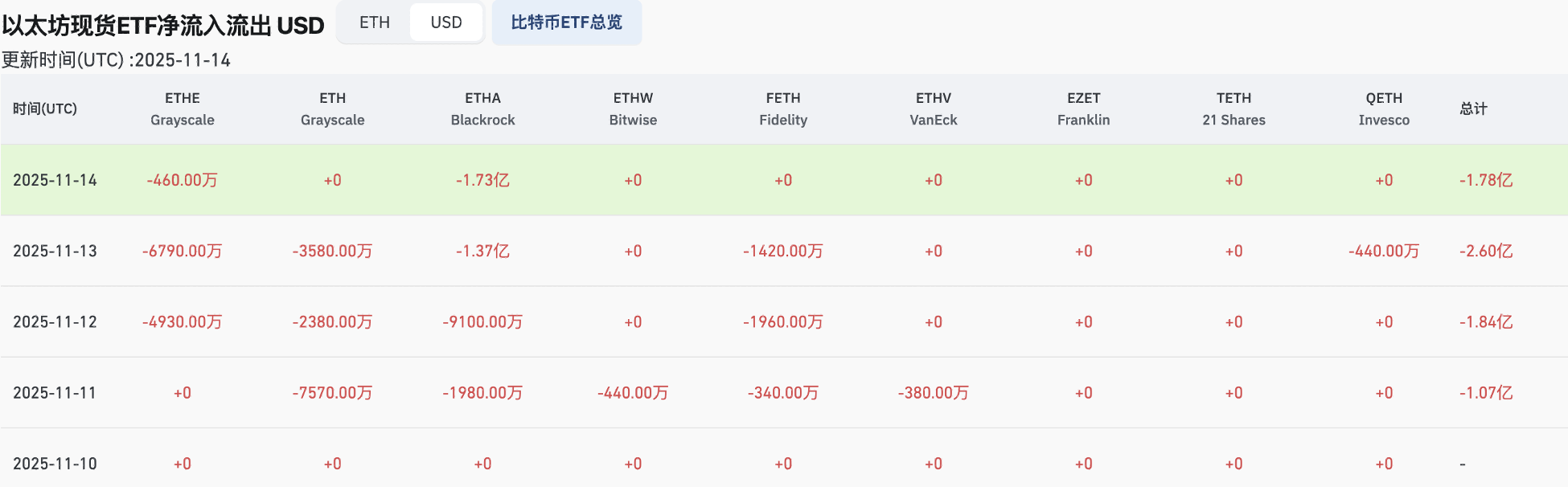Click the ETHA Blackrock column header

pyautogui.click(x=482, y=108)
